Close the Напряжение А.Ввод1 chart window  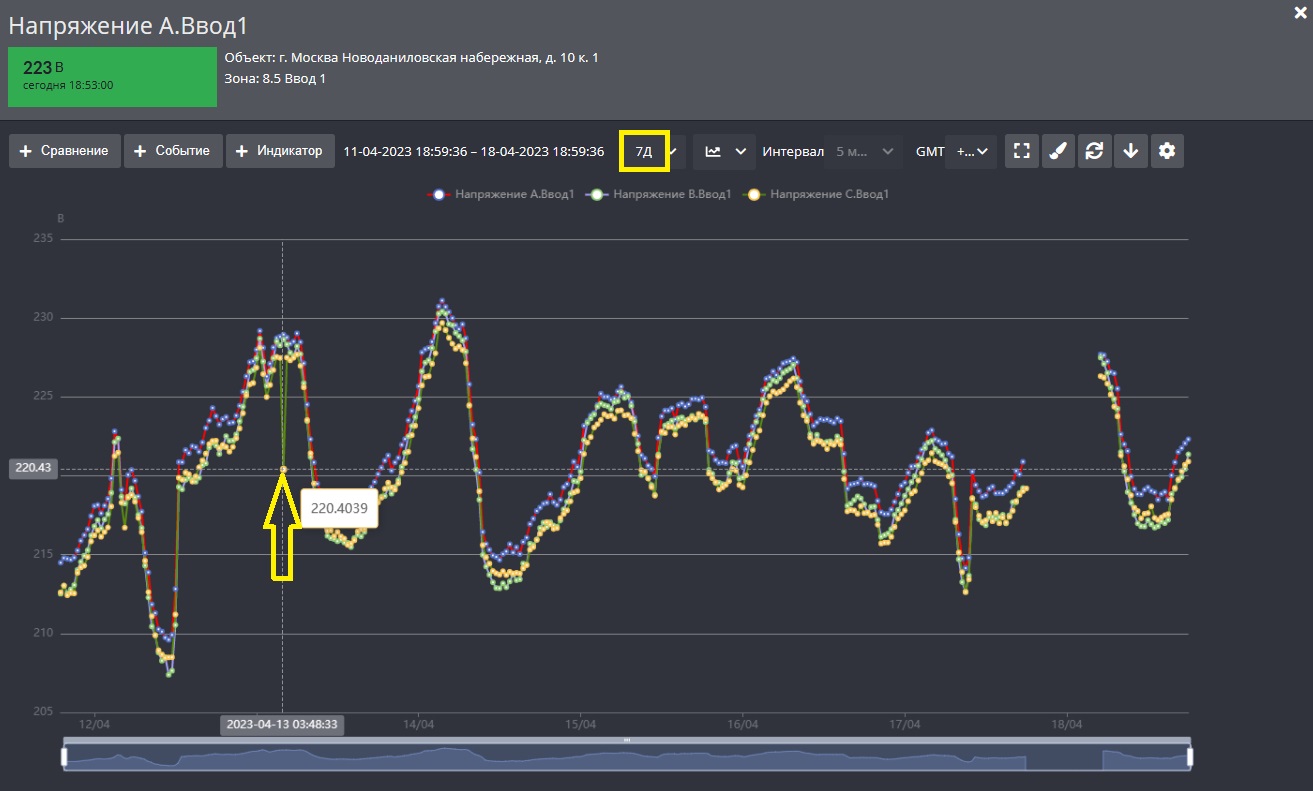point(1299,11)
